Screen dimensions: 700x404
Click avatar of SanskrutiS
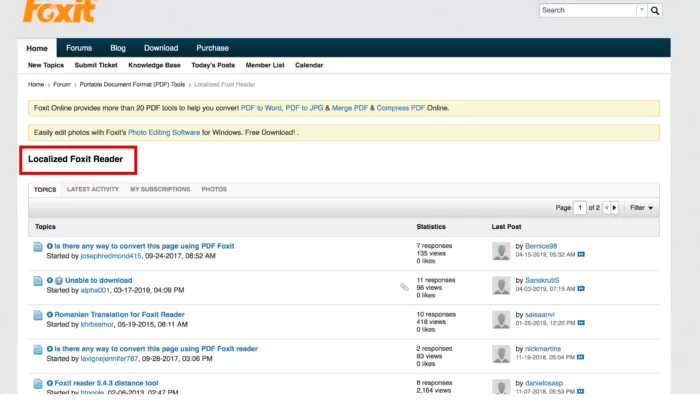(501, 286)
